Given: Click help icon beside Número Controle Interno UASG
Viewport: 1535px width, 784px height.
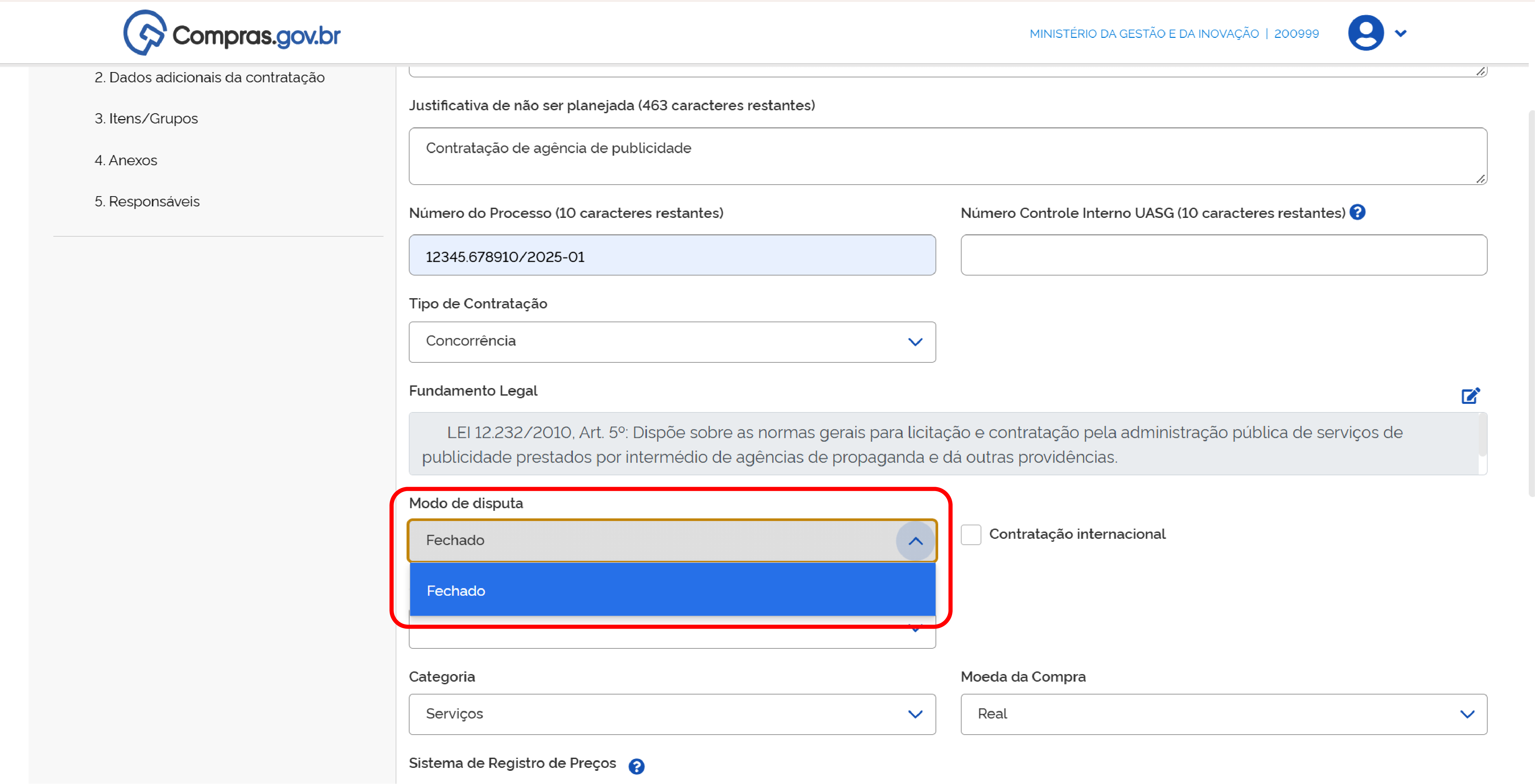Looking at the screenshot, I should (x=1358, y=212).
